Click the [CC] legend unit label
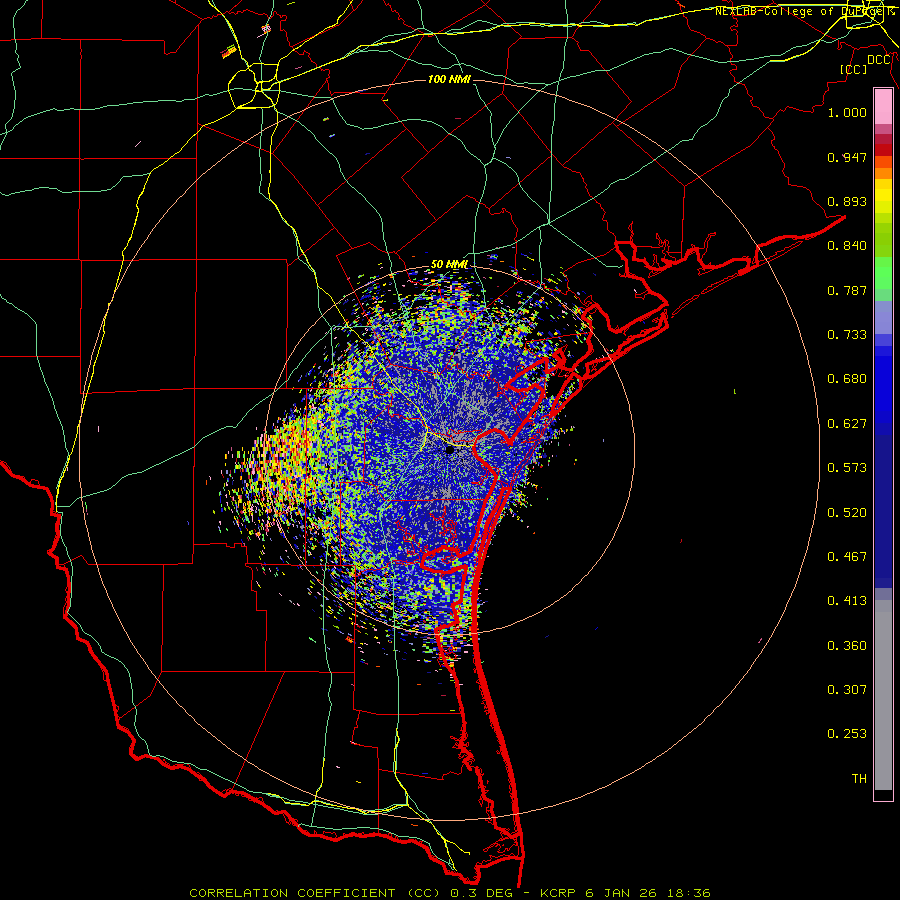 coord(854,69)
